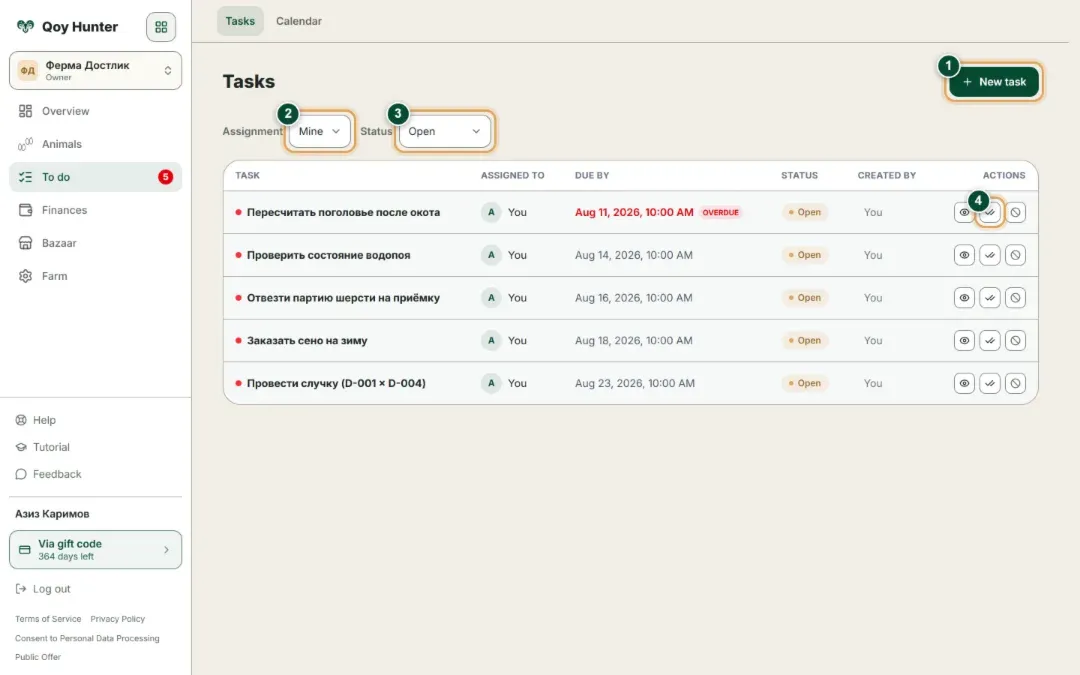Click the task title Пересчитать поголовье после окота
The image size is (1080, 675).
[x=343, y=212]
